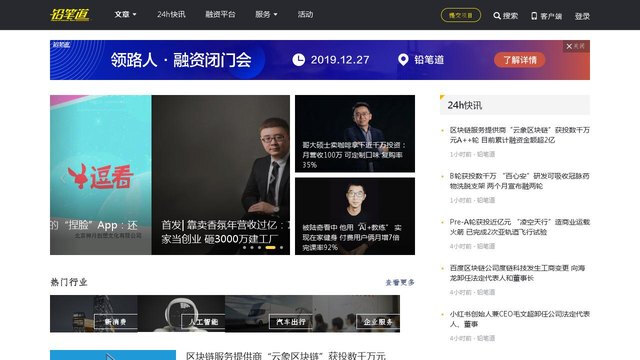Click 查看更多 next to 热门行业
This screenshot has width=640, height=360.
(400, 282)
